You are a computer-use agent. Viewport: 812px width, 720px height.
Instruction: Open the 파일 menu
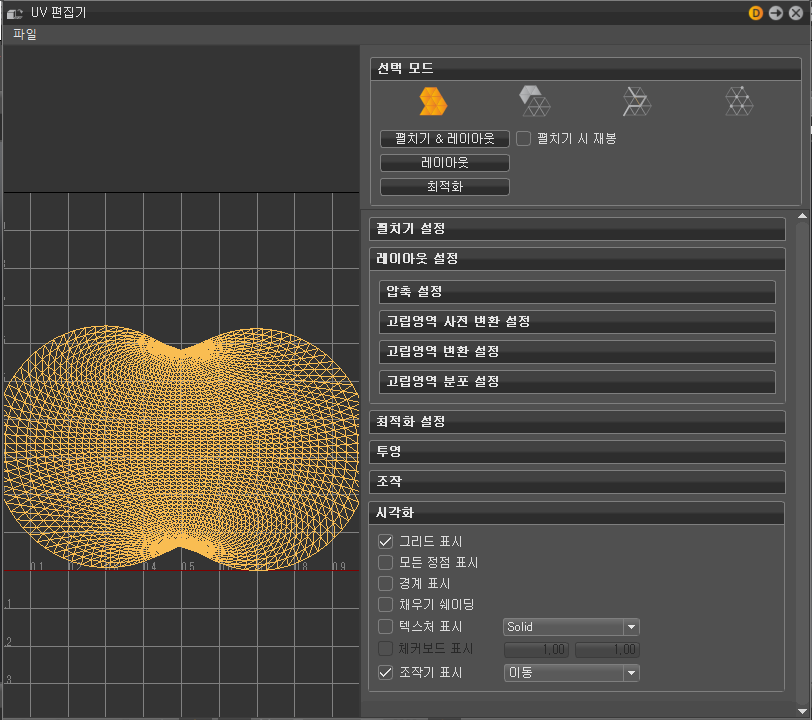22,33
